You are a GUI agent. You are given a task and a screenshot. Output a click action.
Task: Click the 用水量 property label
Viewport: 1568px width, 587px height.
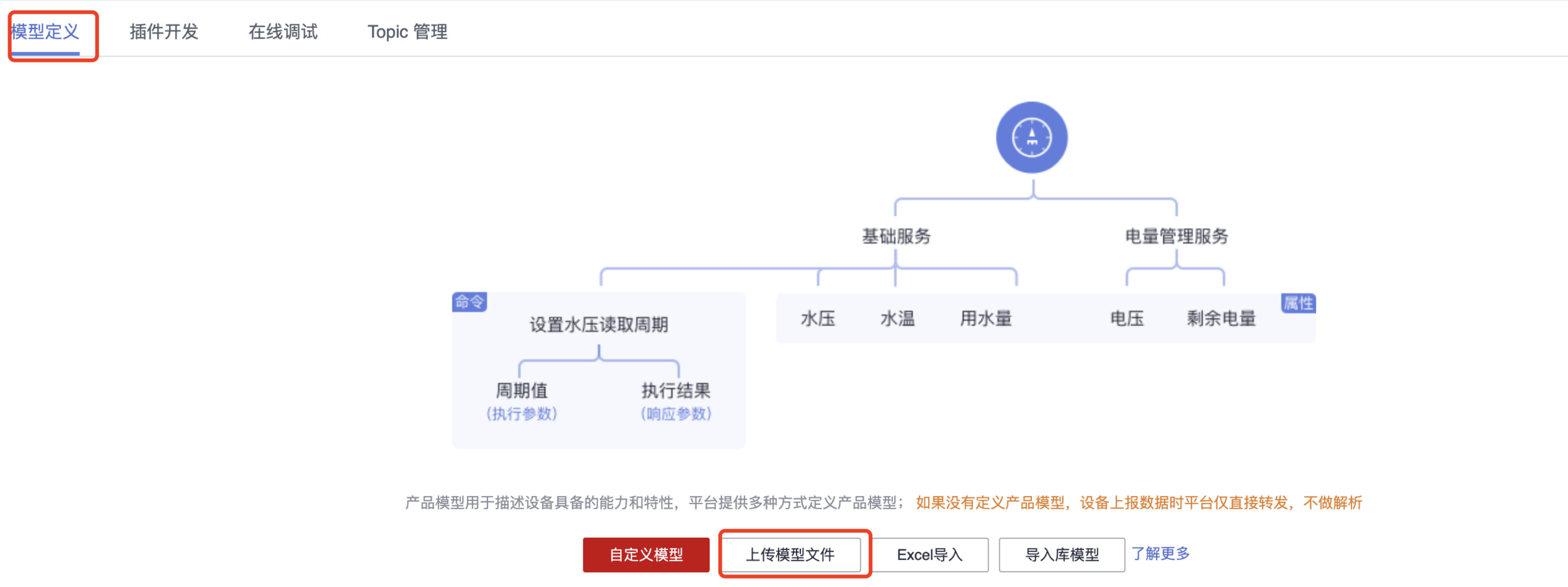click(x=986, y=318)
